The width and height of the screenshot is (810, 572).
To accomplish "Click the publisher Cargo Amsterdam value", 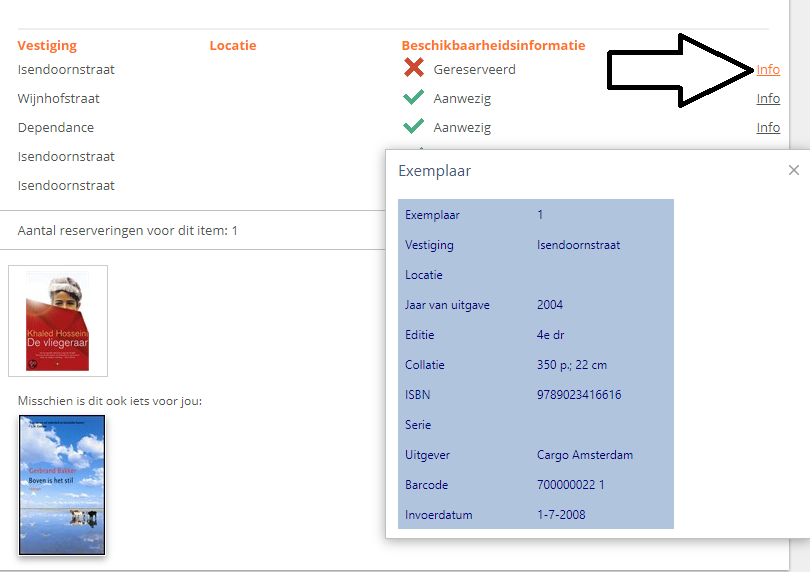I will coord(585,455).
